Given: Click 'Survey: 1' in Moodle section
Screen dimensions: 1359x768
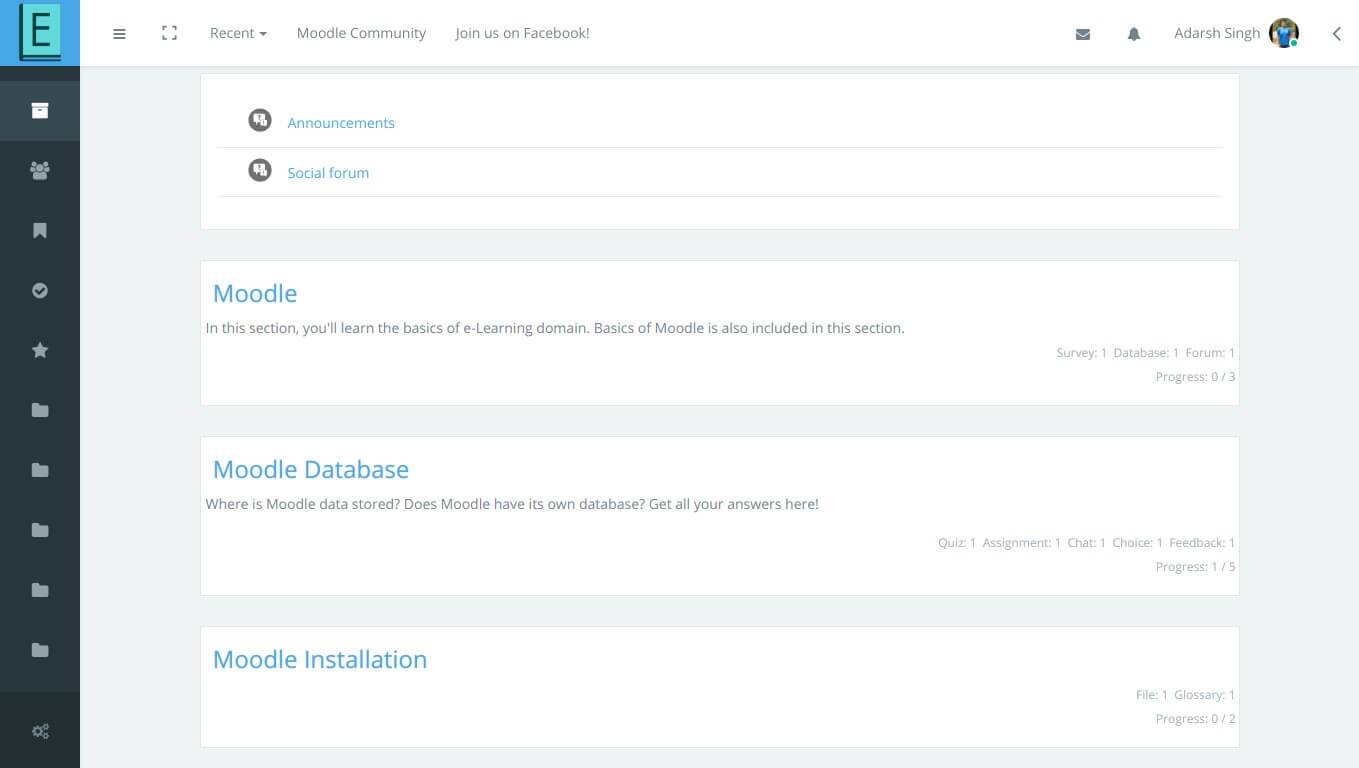Looking at the screenshot, I should tap(1081, 353).
